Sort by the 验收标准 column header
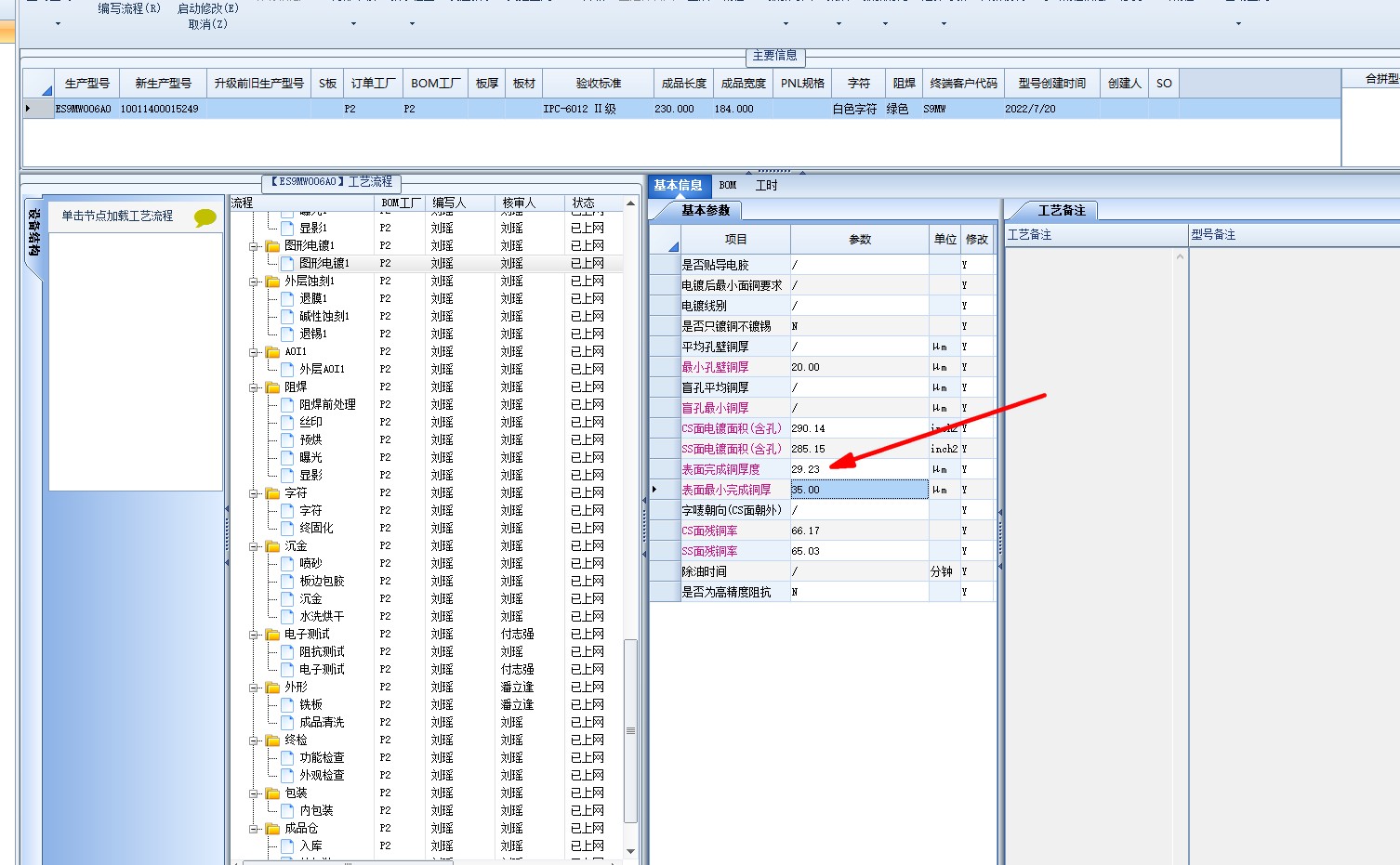Image resolution: width=1400 pixels, height=865 pixels. click(x=598, y=83)
